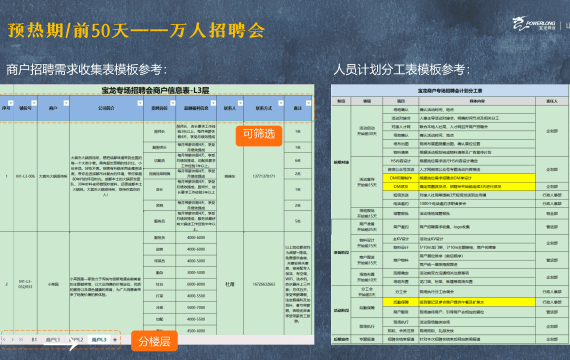Select the yellow DM派发 cell
Screen dimensions: 570x360
[x=401, y=187]
